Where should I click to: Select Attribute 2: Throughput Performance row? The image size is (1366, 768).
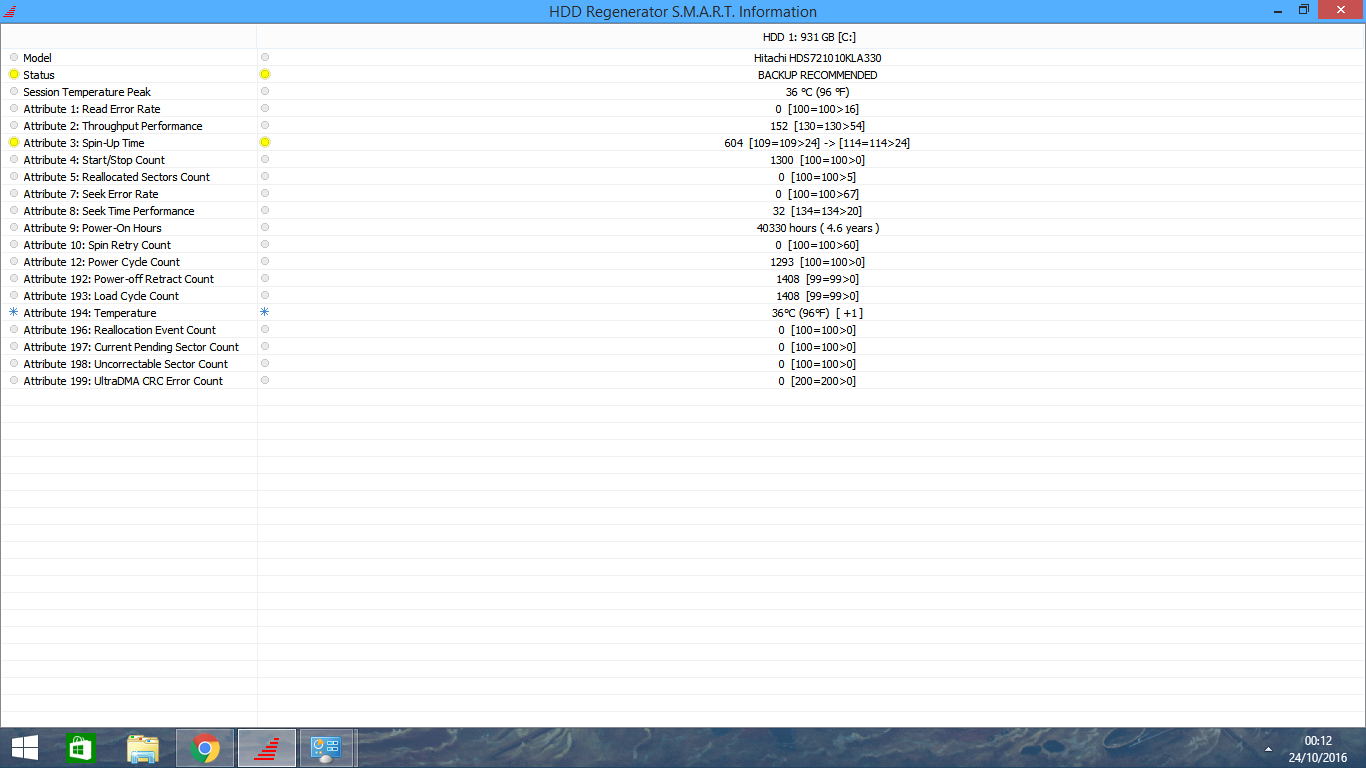click(x=113, y=126)
